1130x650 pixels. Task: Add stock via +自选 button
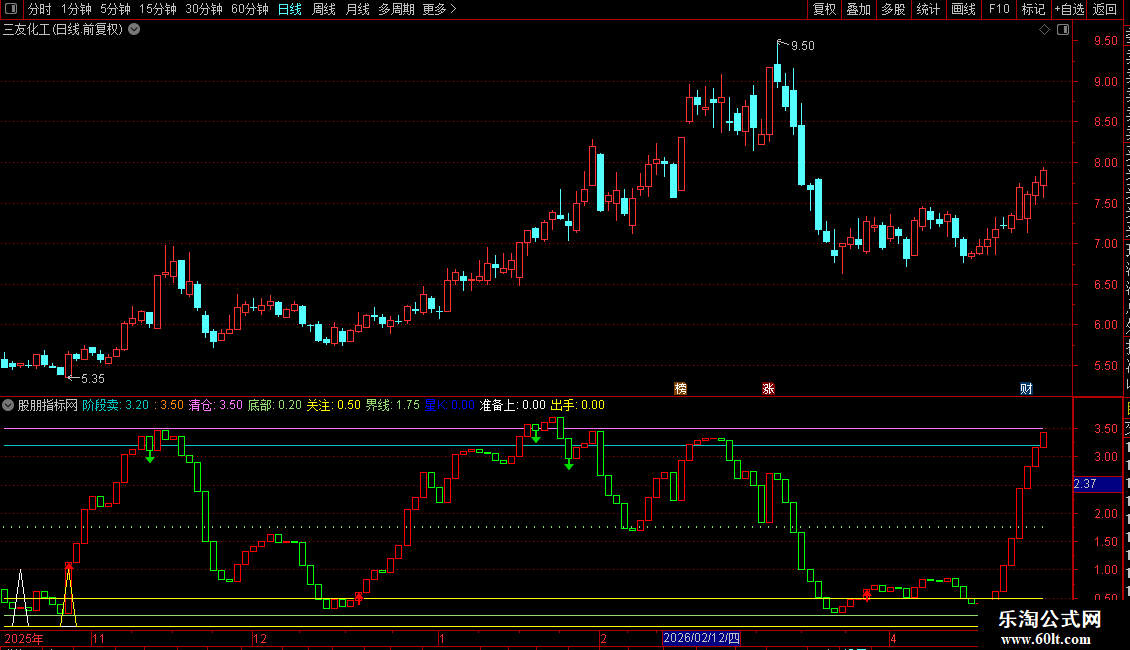click(1069, 9)
